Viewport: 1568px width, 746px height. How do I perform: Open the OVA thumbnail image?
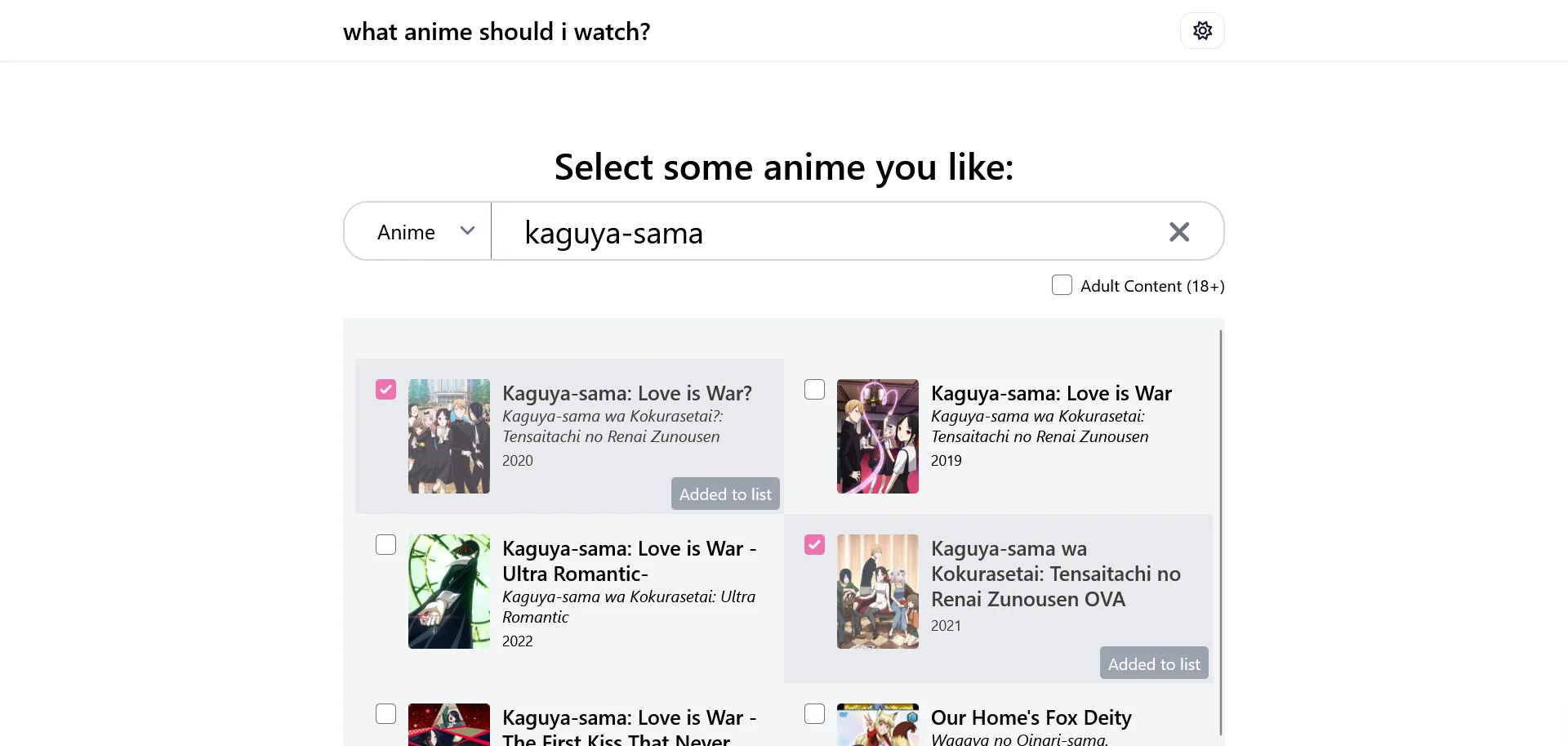877,592
